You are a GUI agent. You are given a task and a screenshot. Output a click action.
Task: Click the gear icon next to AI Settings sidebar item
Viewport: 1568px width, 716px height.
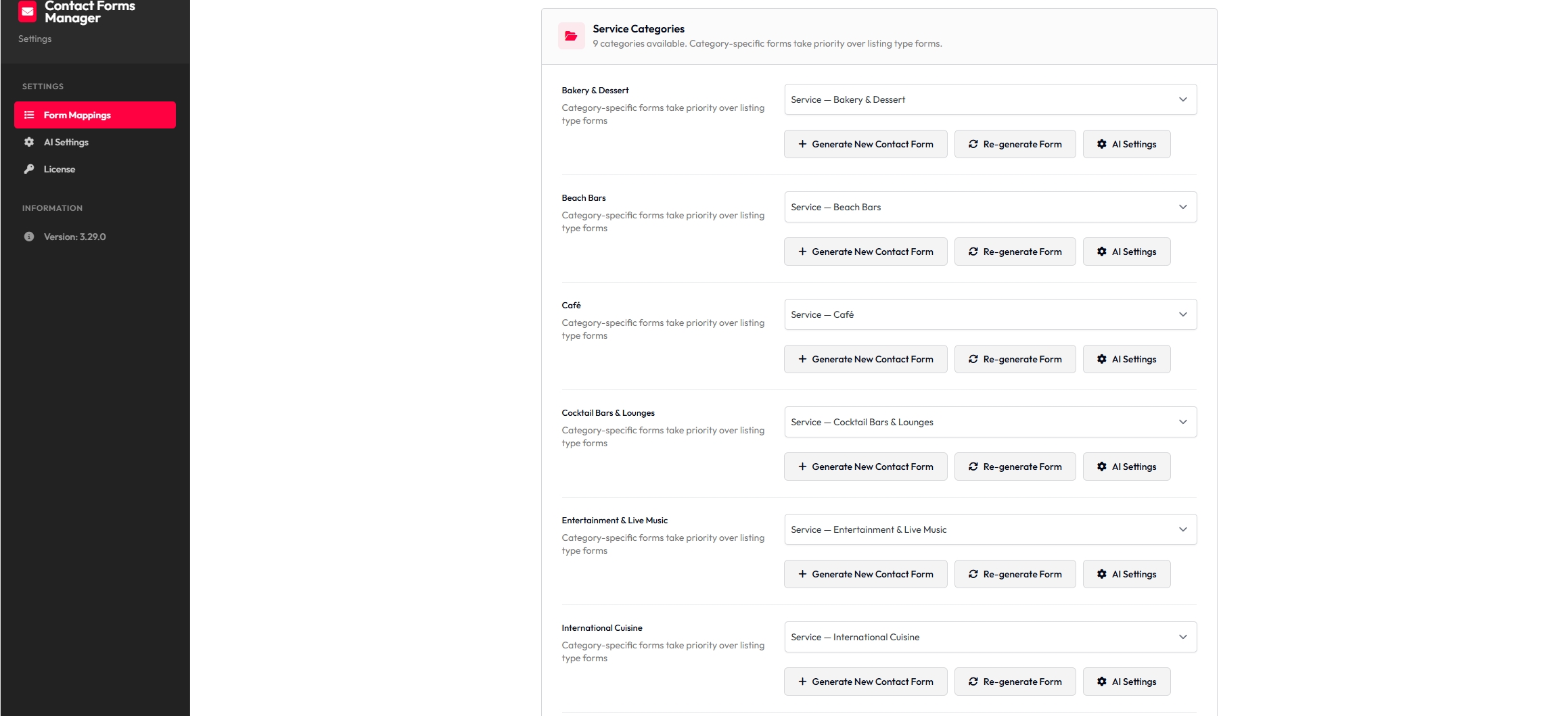[x=28, y=142]
